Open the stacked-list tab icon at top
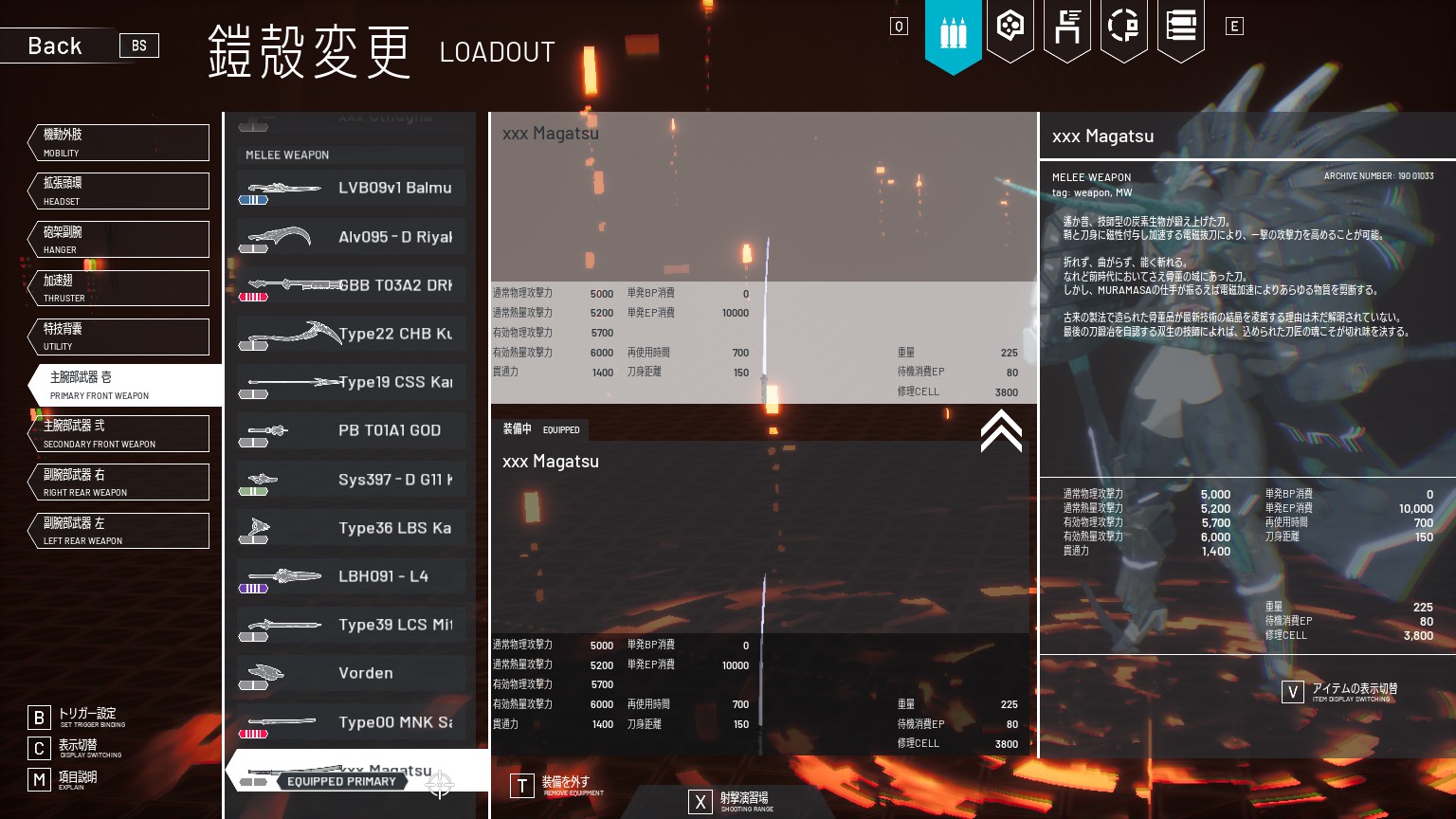The height and width of the screenshot is (819, 1456). [x=1180, y=27]
